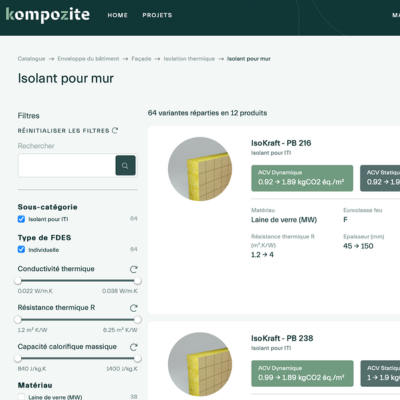Image resolution: width=400 pixels, height=400 pixels.
Task: Open the Home menu item
Action: (x=117, y=15)
